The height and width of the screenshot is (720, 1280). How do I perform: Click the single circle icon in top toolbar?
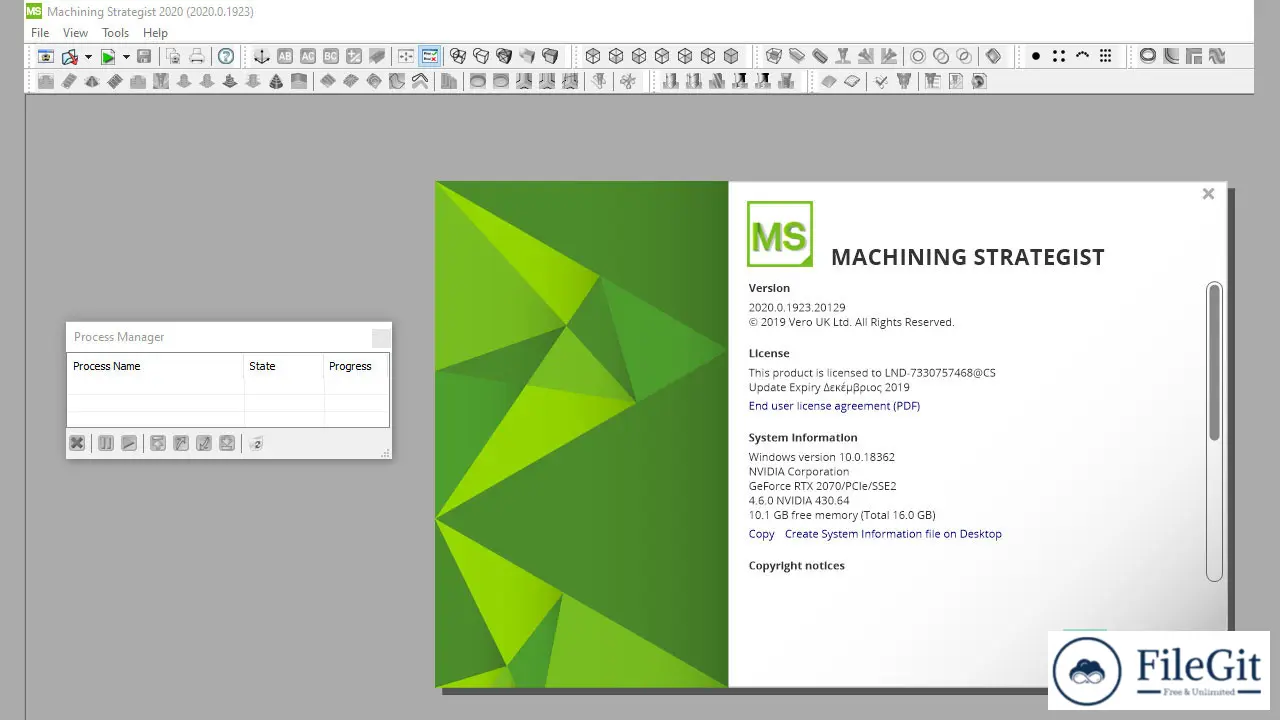[917, 57]
